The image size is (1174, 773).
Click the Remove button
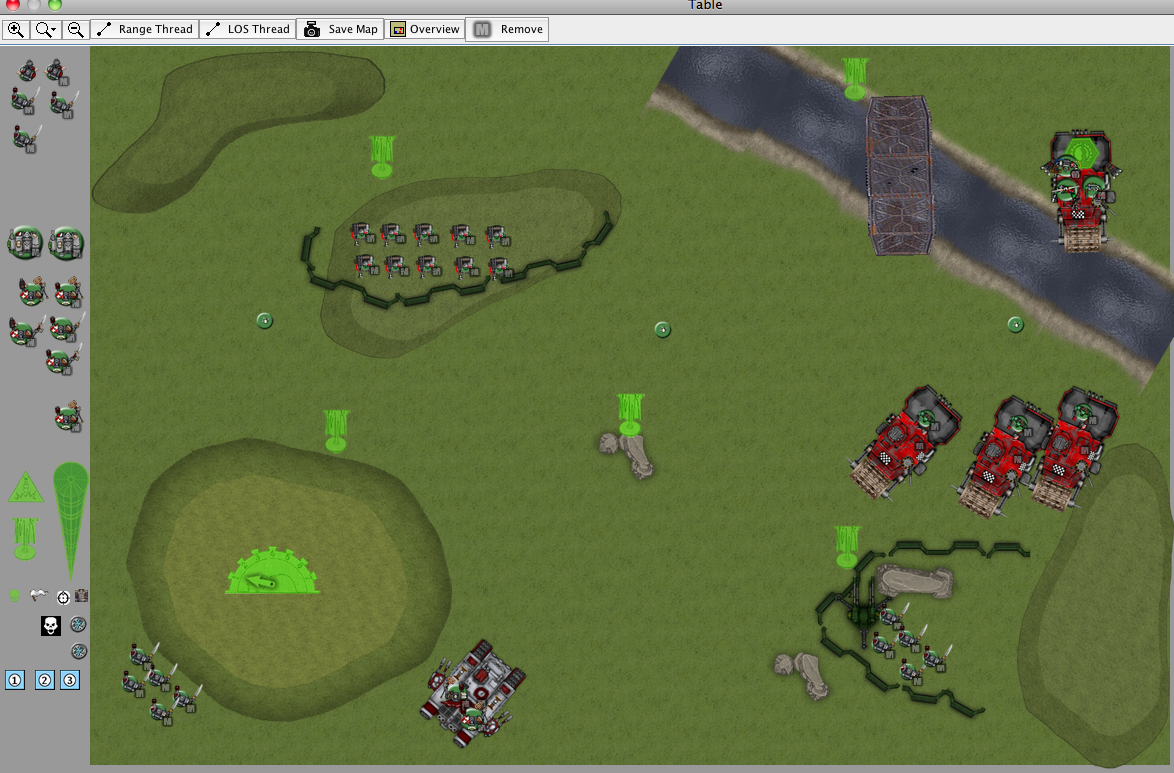click(508, 29)
